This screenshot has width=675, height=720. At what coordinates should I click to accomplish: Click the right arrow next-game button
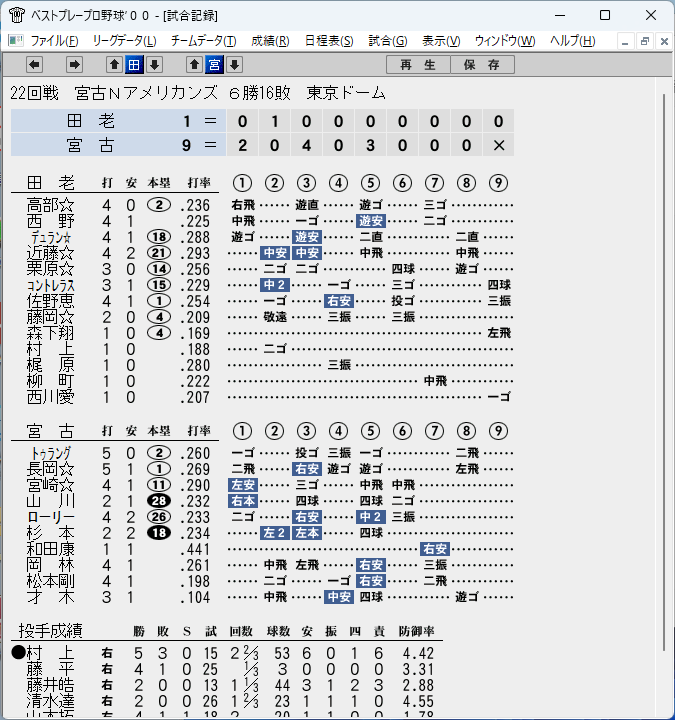pos(74,65)
